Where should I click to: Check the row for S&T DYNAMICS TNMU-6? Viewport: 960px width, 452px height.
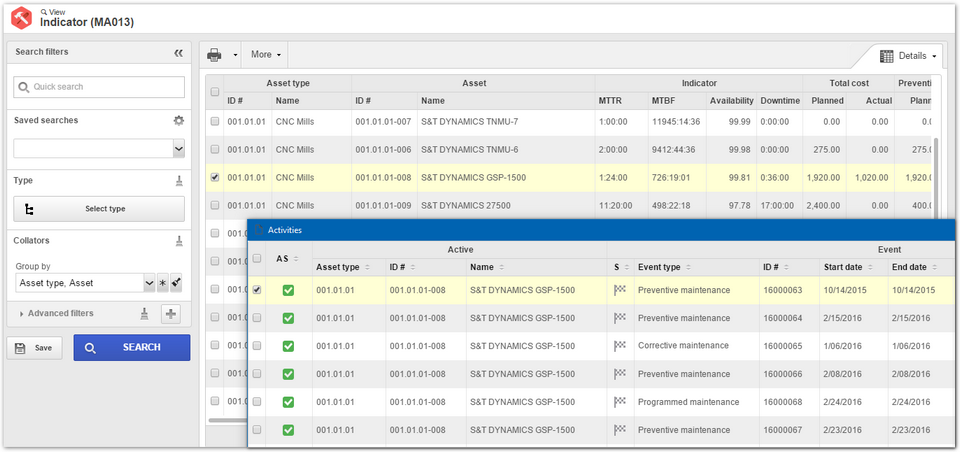[x=214, y=149]
